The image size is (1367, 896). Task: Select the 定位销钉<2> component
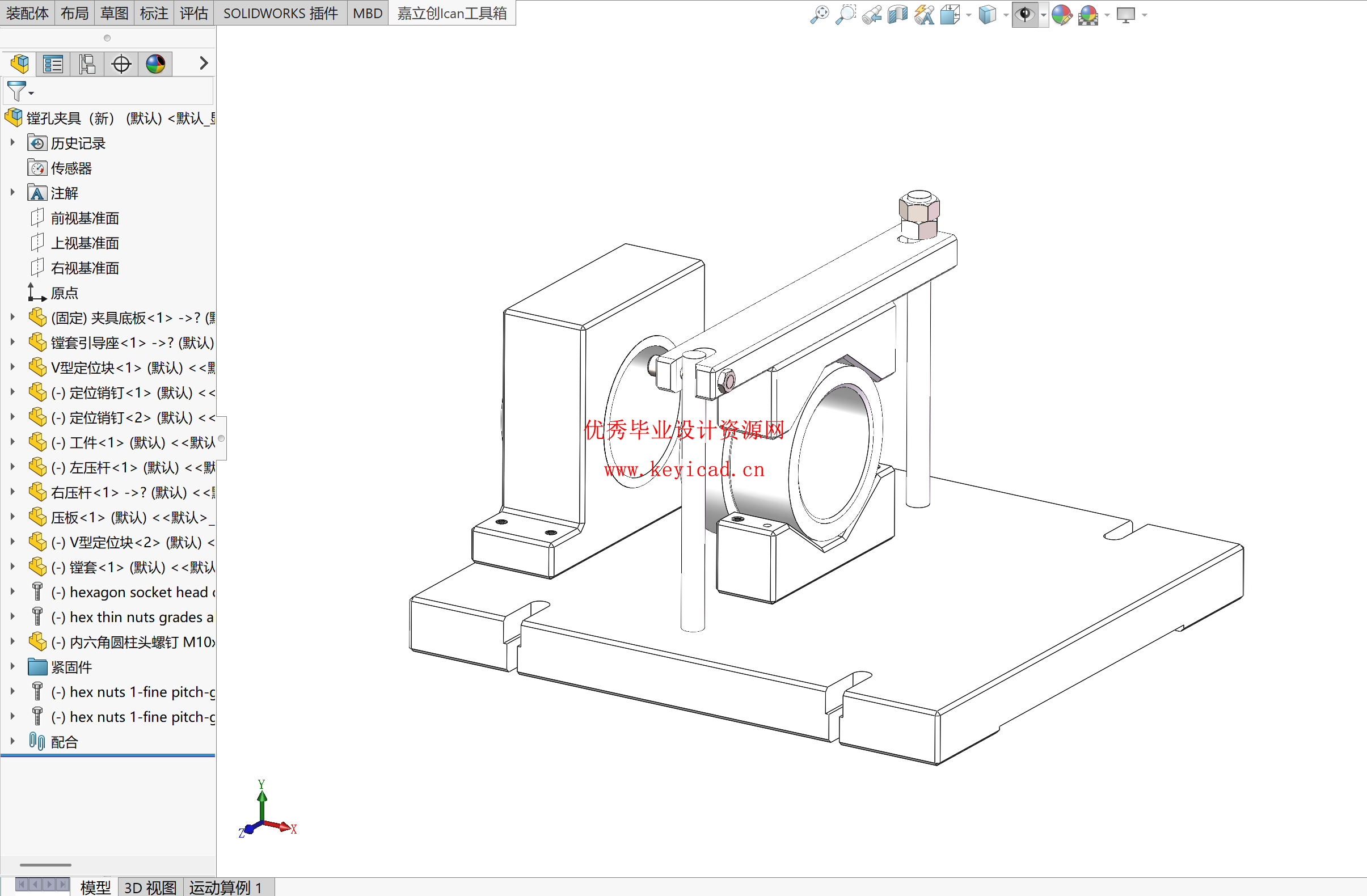pos(121,417)
